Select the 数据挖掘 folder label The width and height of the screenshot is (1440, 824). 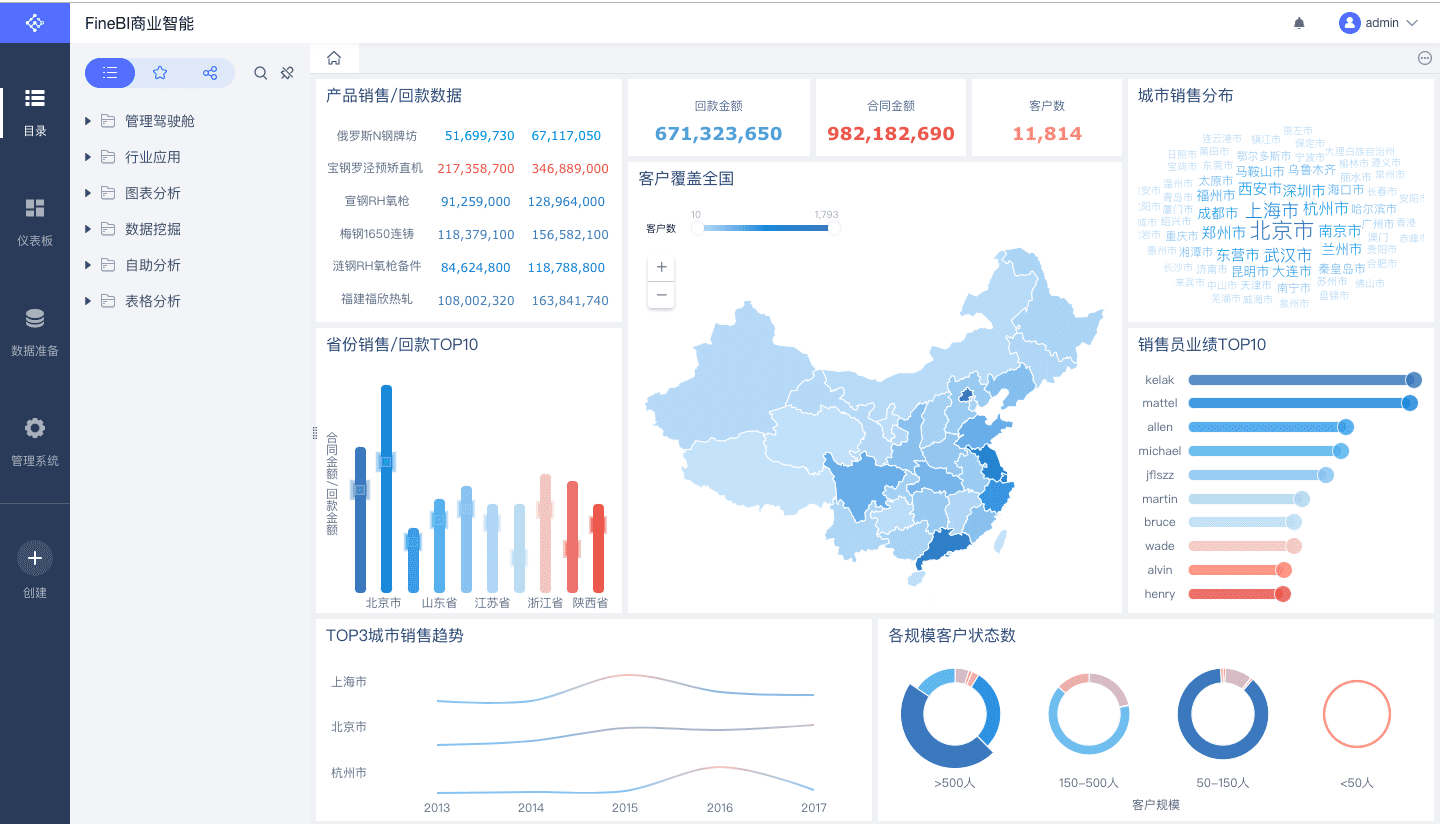tap(153, 229)
